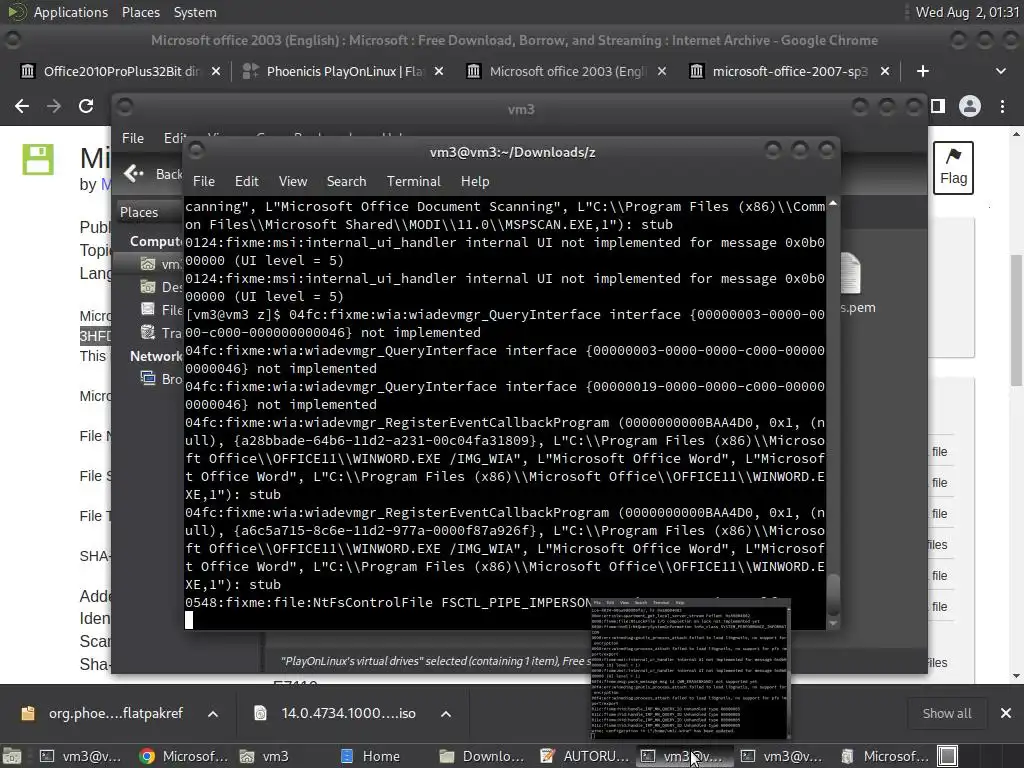This screenshot has height=768, width=1024.
Task: Open Edit menu in terminal window
Action: pos(247,182)
